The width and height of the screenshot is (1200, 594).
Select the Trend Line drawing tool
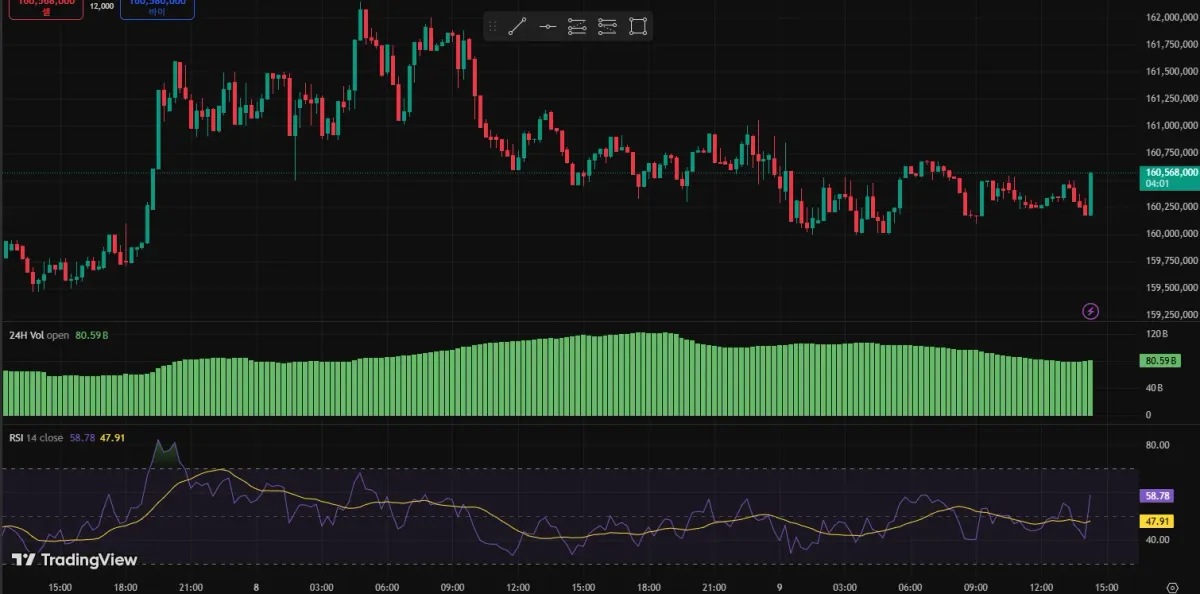pyautogui.click(x=517, y=27)
